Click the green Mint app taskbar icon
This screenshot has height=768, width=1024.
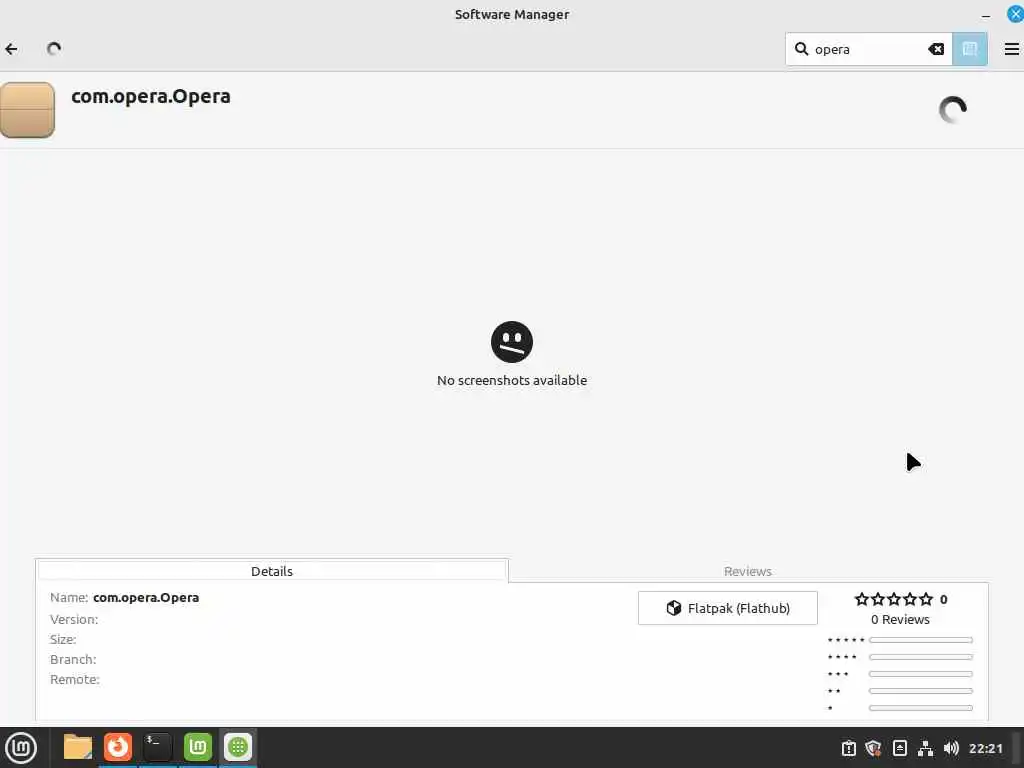[198, 747]
